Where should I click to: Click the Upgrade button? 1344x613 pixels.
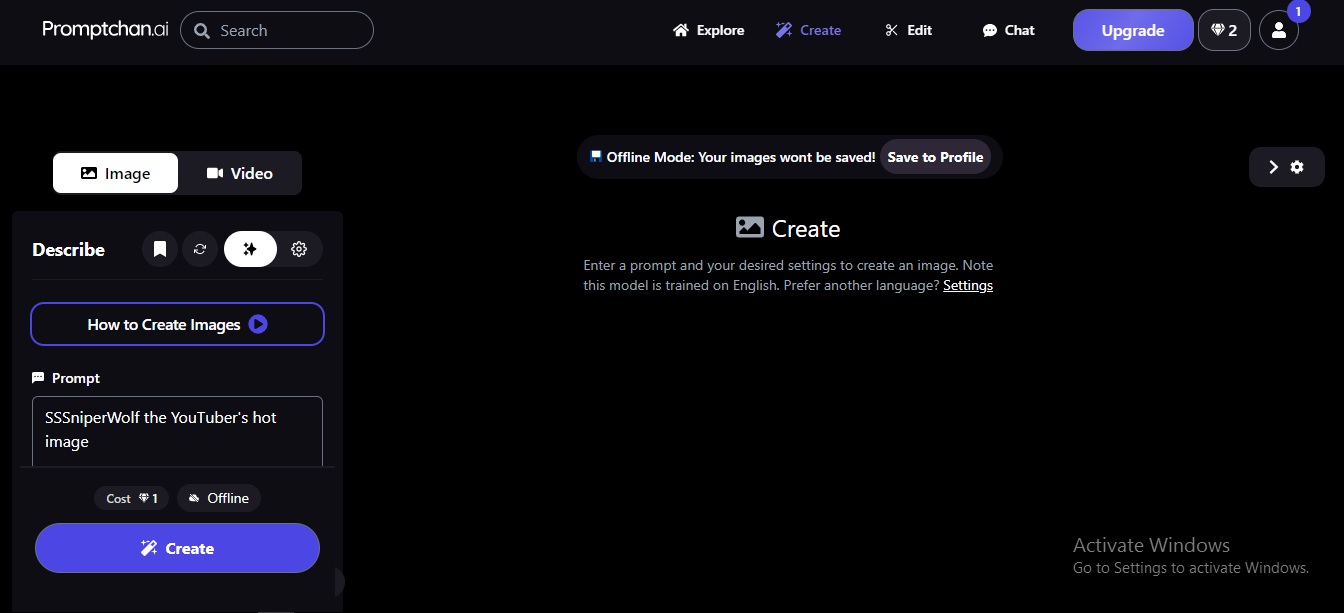(x=1133, y=30)
